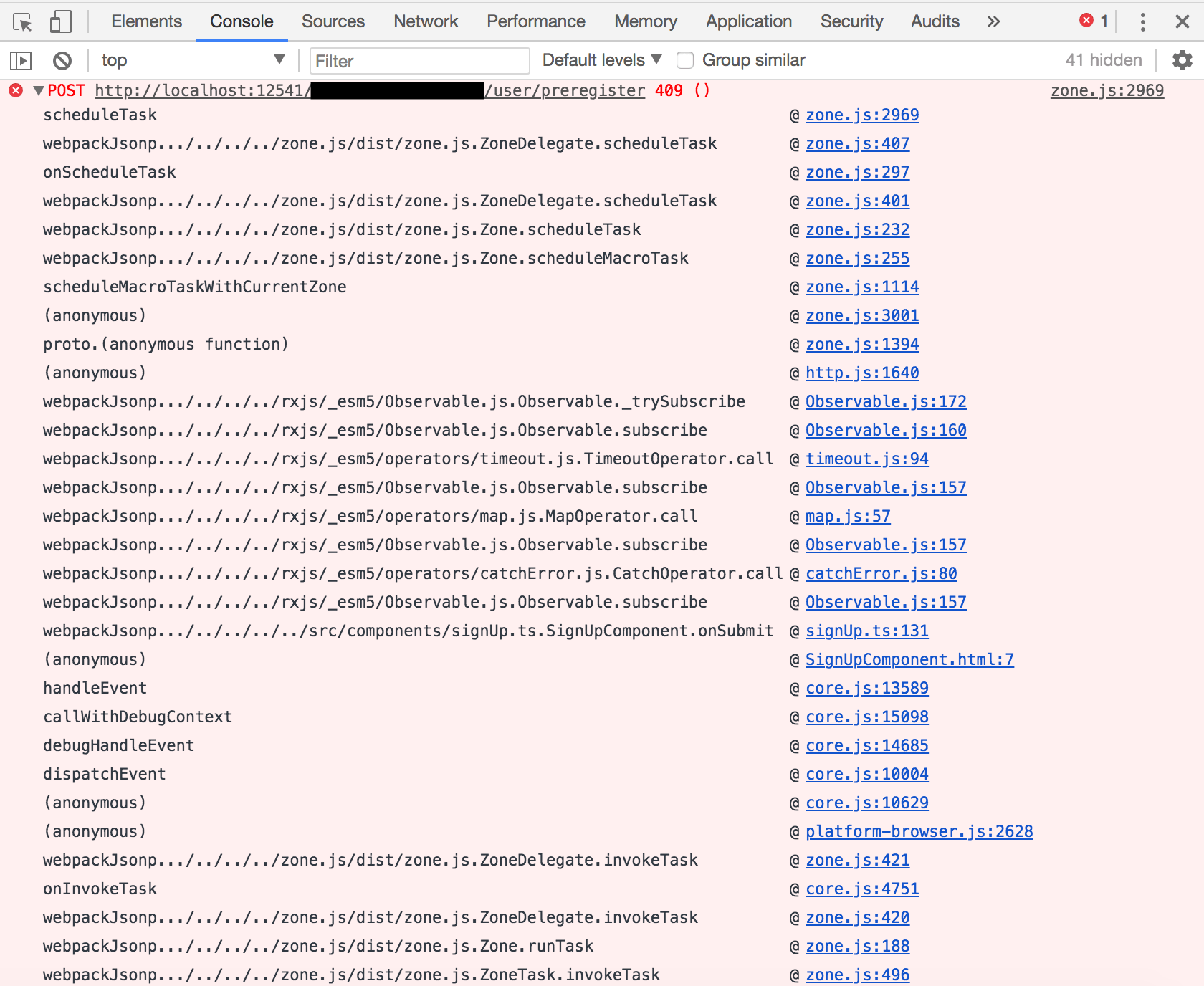1204x986 pixels.
Task: Open DevTools settings gear
Action: (x=1182, y=60)
